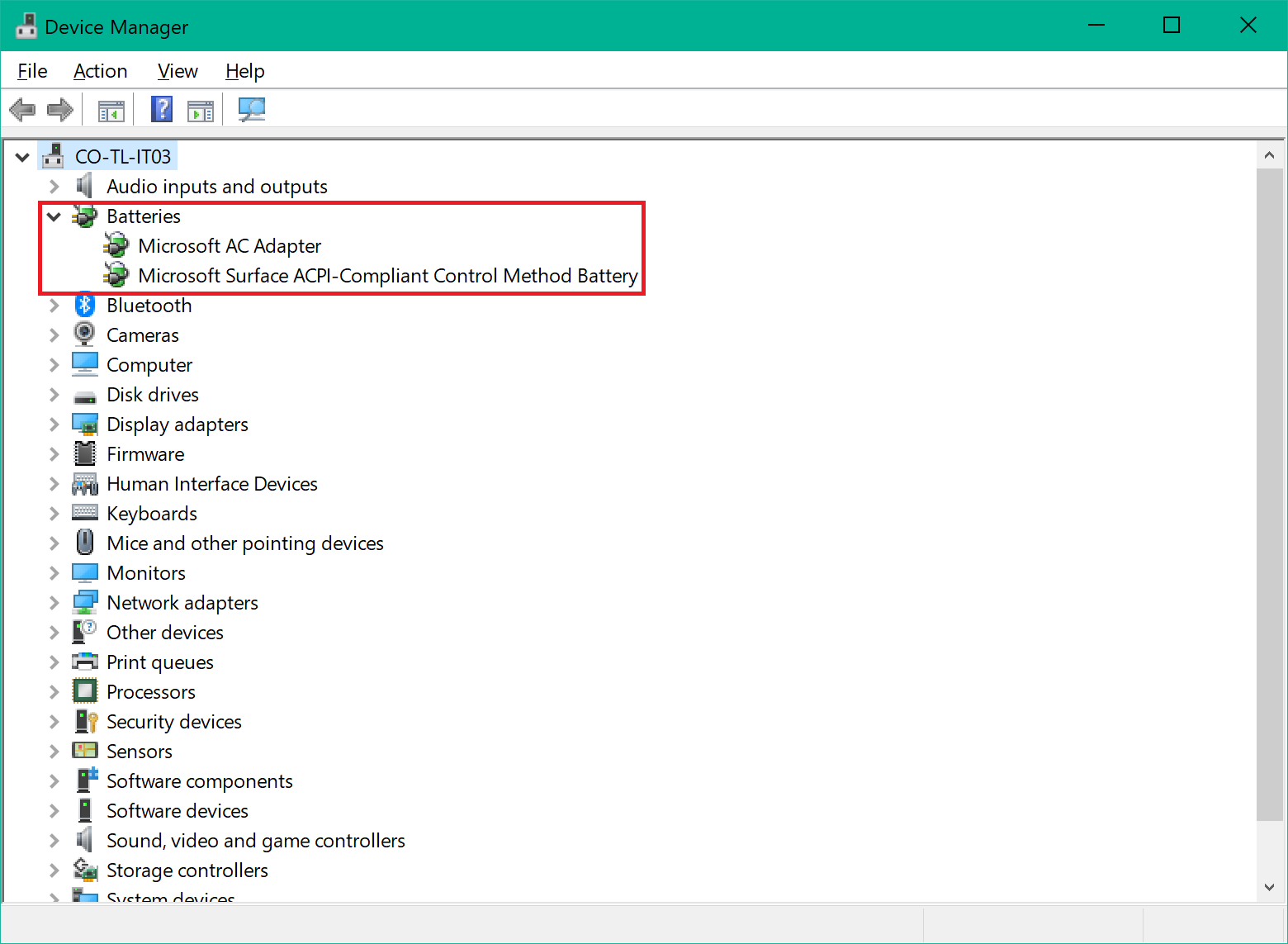Click the Show/Hide Console Tree icon
Image resolution: width=1288 pixels, height=944 pixels.
[x=111, y=110]
